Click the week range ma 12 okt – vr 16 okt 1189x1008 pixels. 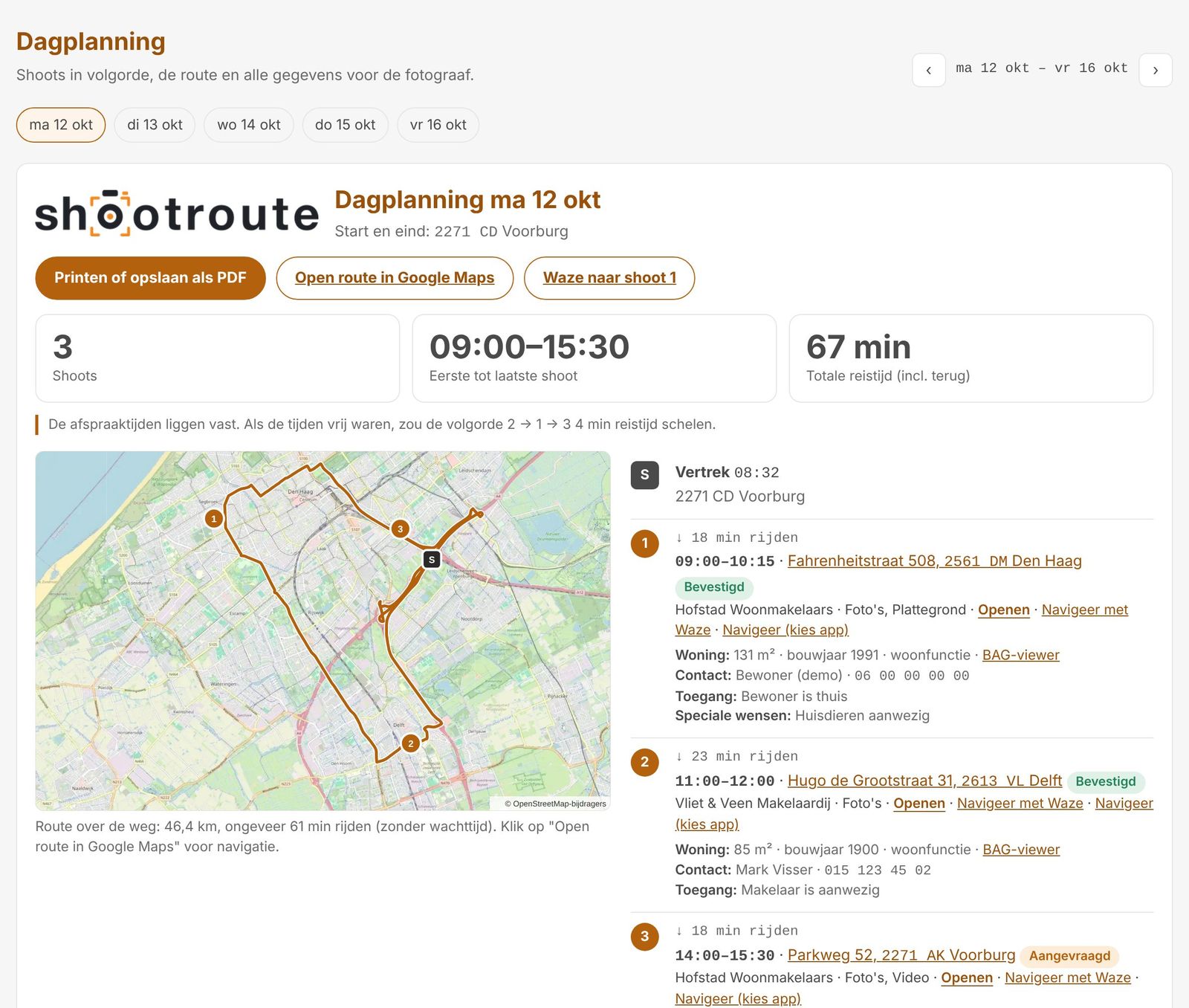1042,68
